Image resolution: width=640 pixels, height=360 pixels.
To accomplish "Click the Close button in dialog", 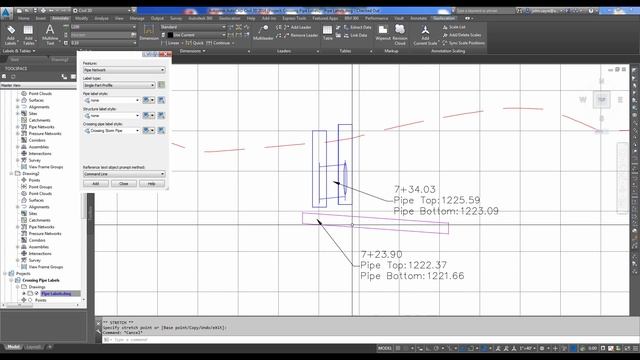I will 124,184.
